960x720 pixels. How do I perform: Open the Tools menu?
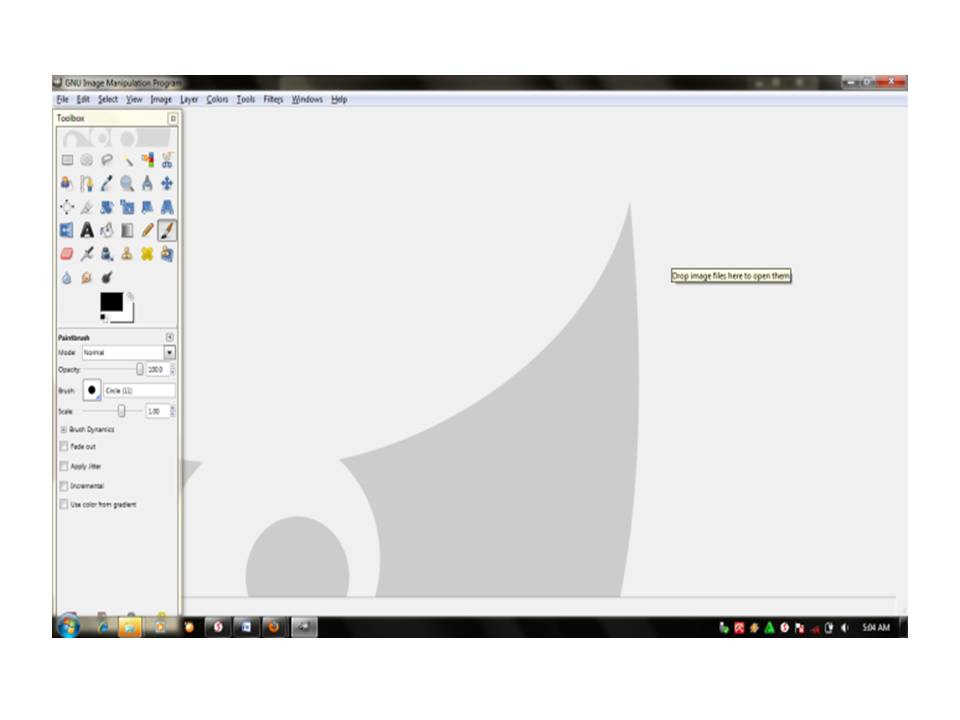(246, 99)
